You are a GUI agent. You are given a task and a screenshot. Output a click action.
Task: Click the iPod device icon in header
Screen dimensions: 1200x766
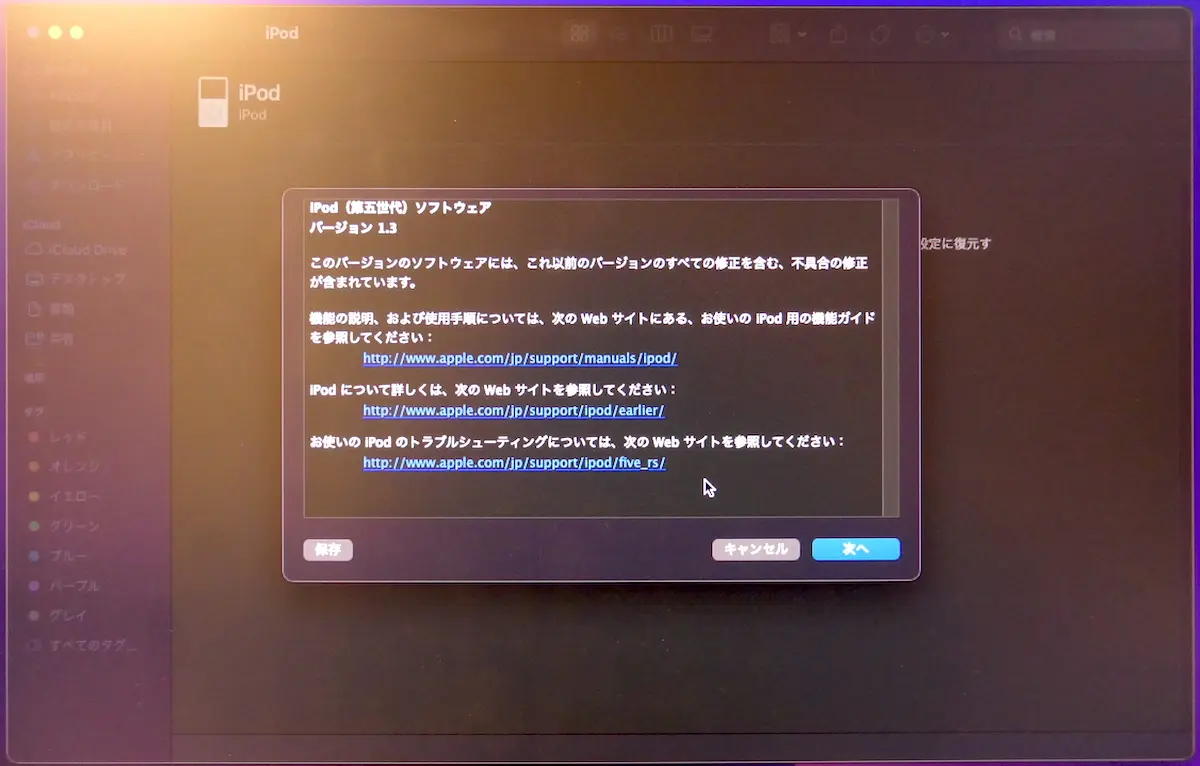(213, 101)
